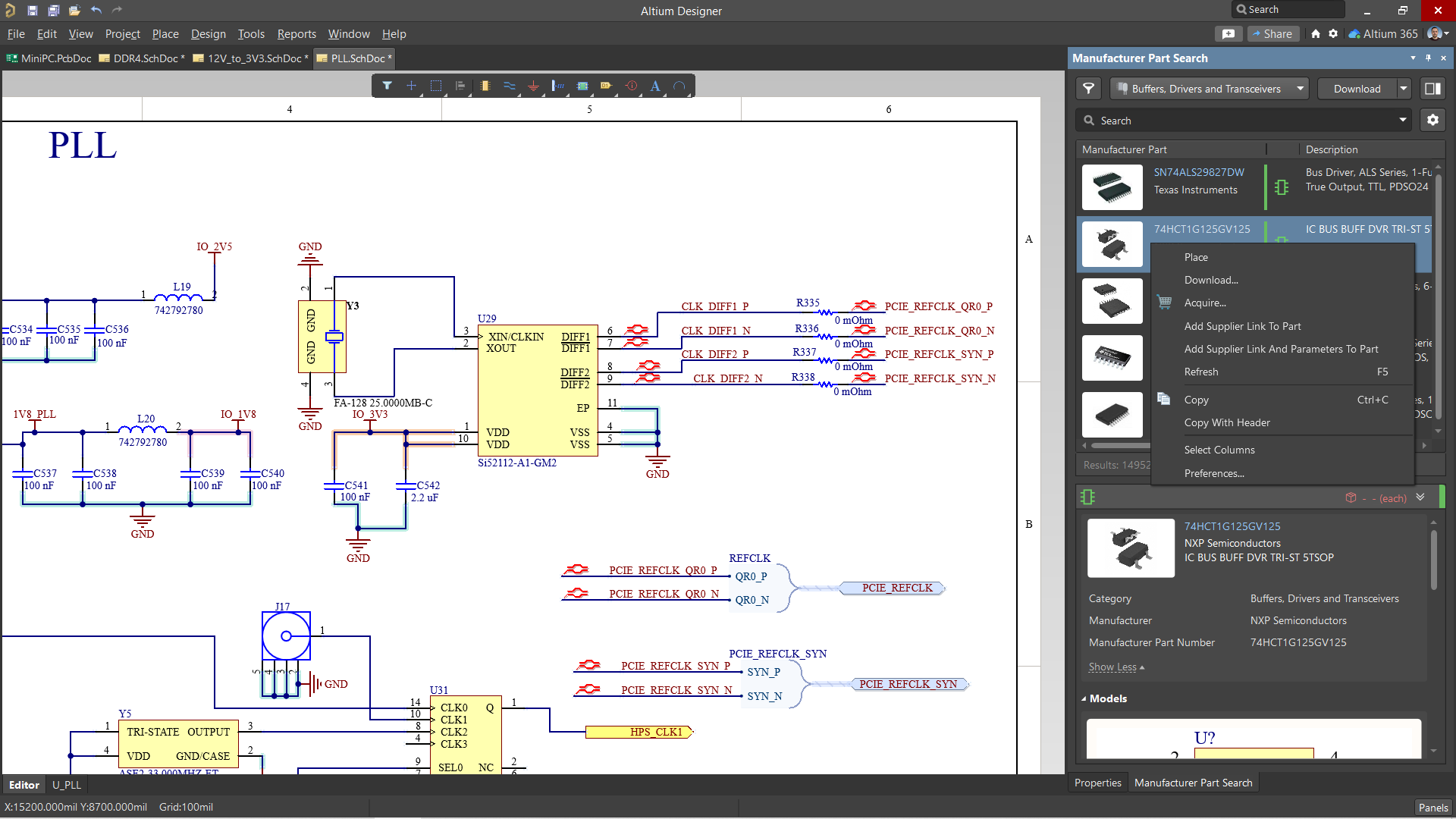The width and height of the screenshot is (1456, 819).
Task: Click the Save icon in title bar
Action: point(32,11)
